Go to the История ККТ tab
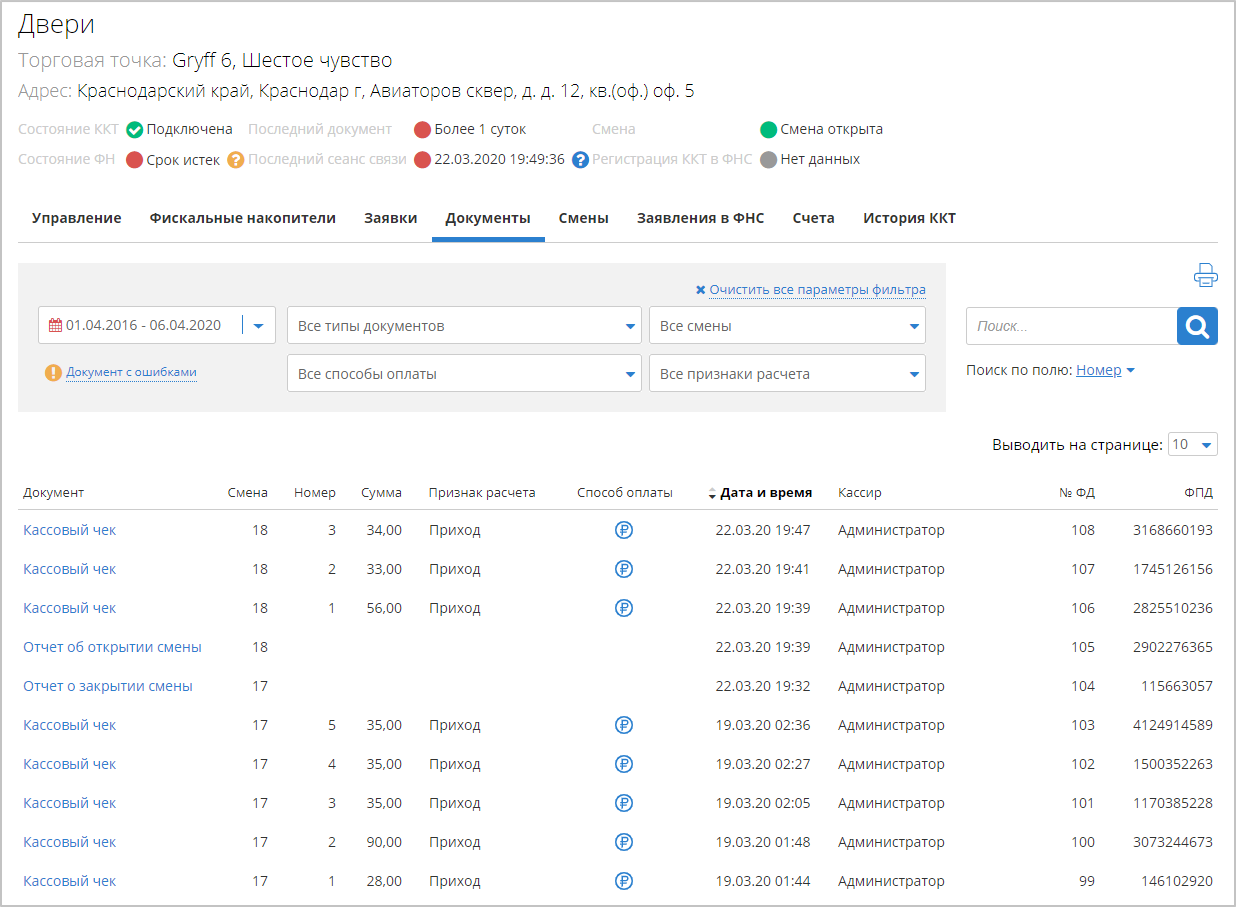 (x=909, y=218)
